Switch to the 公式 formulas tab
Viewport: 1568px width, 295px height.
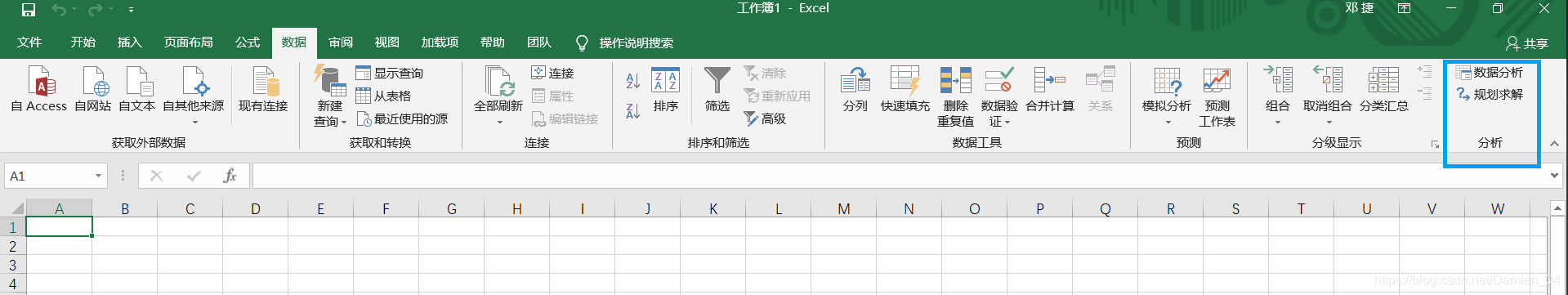point(247,42)
